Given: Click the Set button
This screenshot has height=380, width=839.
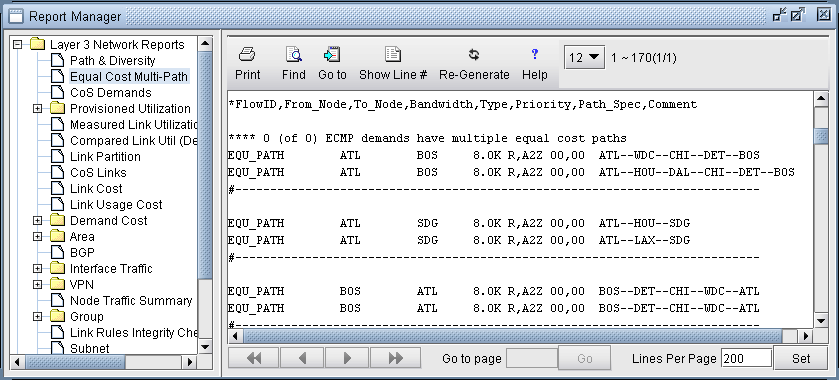Looking at the screenshot, I should 801,358.
